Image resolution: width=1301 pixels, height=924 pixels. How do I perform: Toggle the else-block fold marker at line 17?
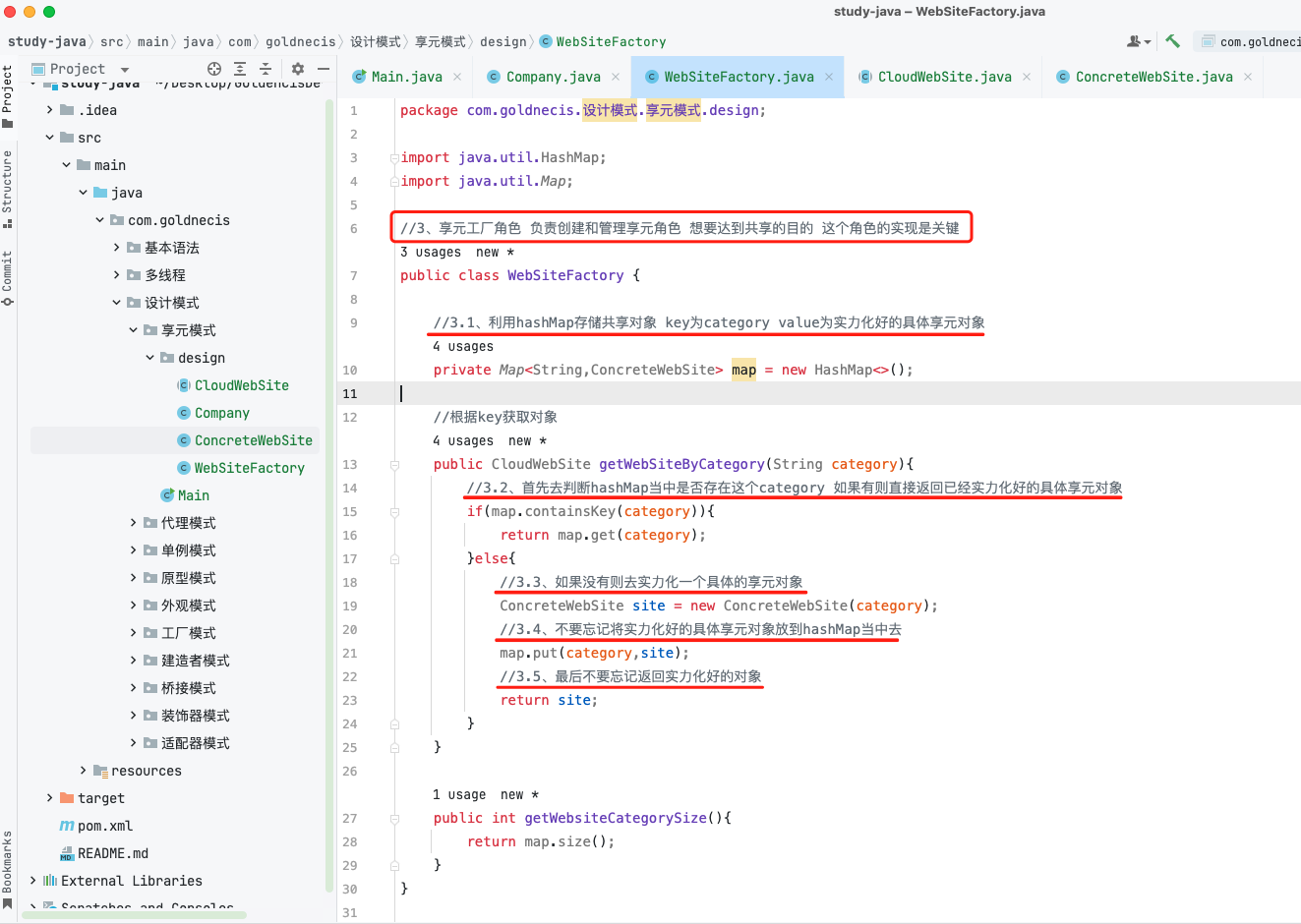[x=394, y=558]
